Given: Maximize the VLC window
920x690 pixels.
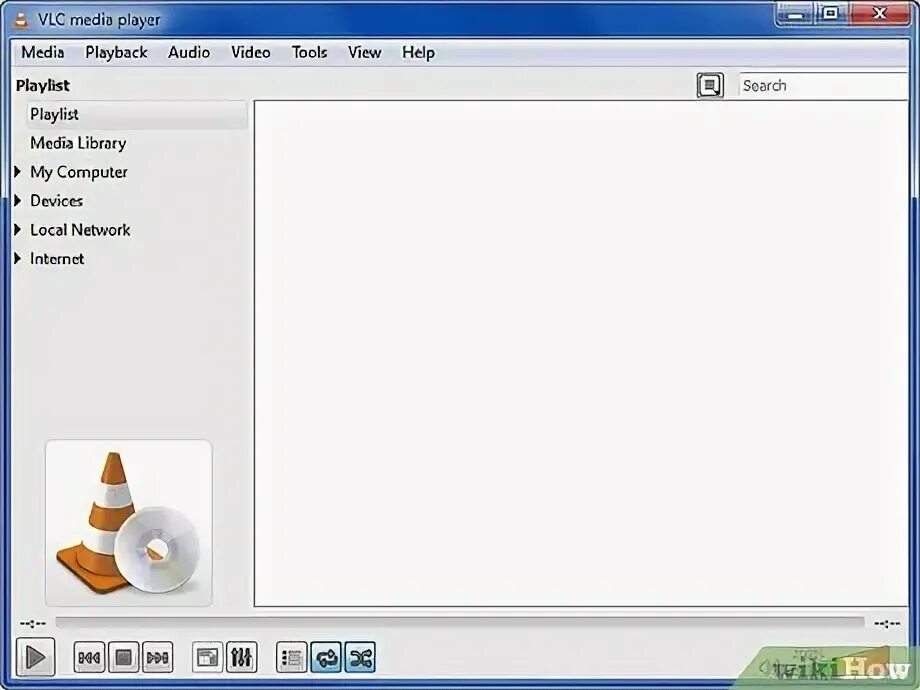Looking at the screenshot, I should coord(831,13).
